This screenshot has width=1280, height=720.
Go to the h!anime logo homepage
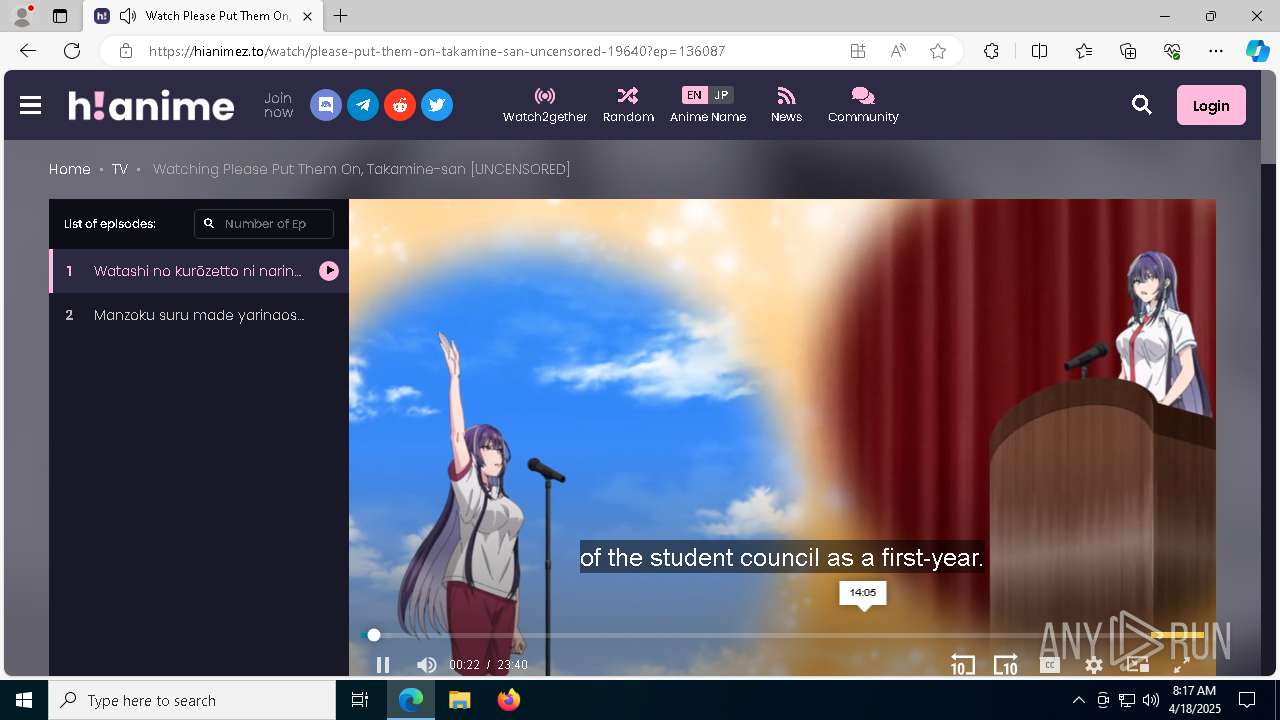pyautogui.click(x=151, y=105)
